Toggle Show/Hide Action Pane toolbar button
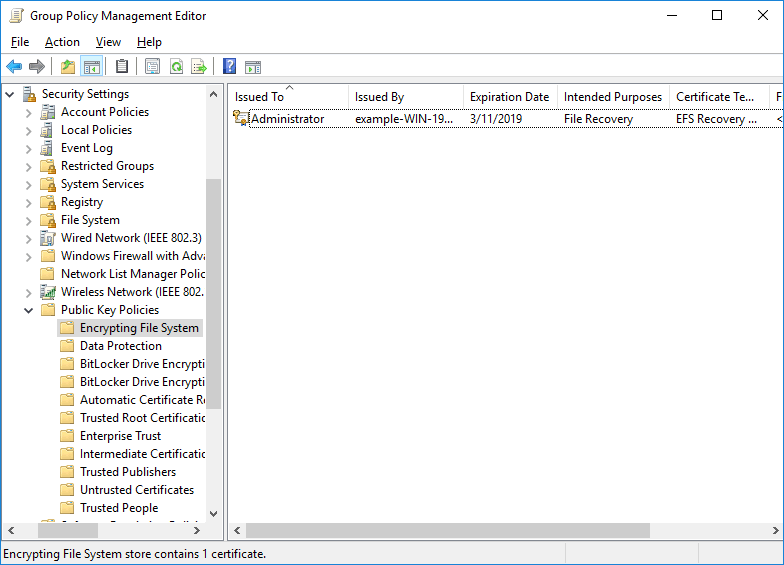This screenshot has width=784, height=565. (x=253, y=66)
